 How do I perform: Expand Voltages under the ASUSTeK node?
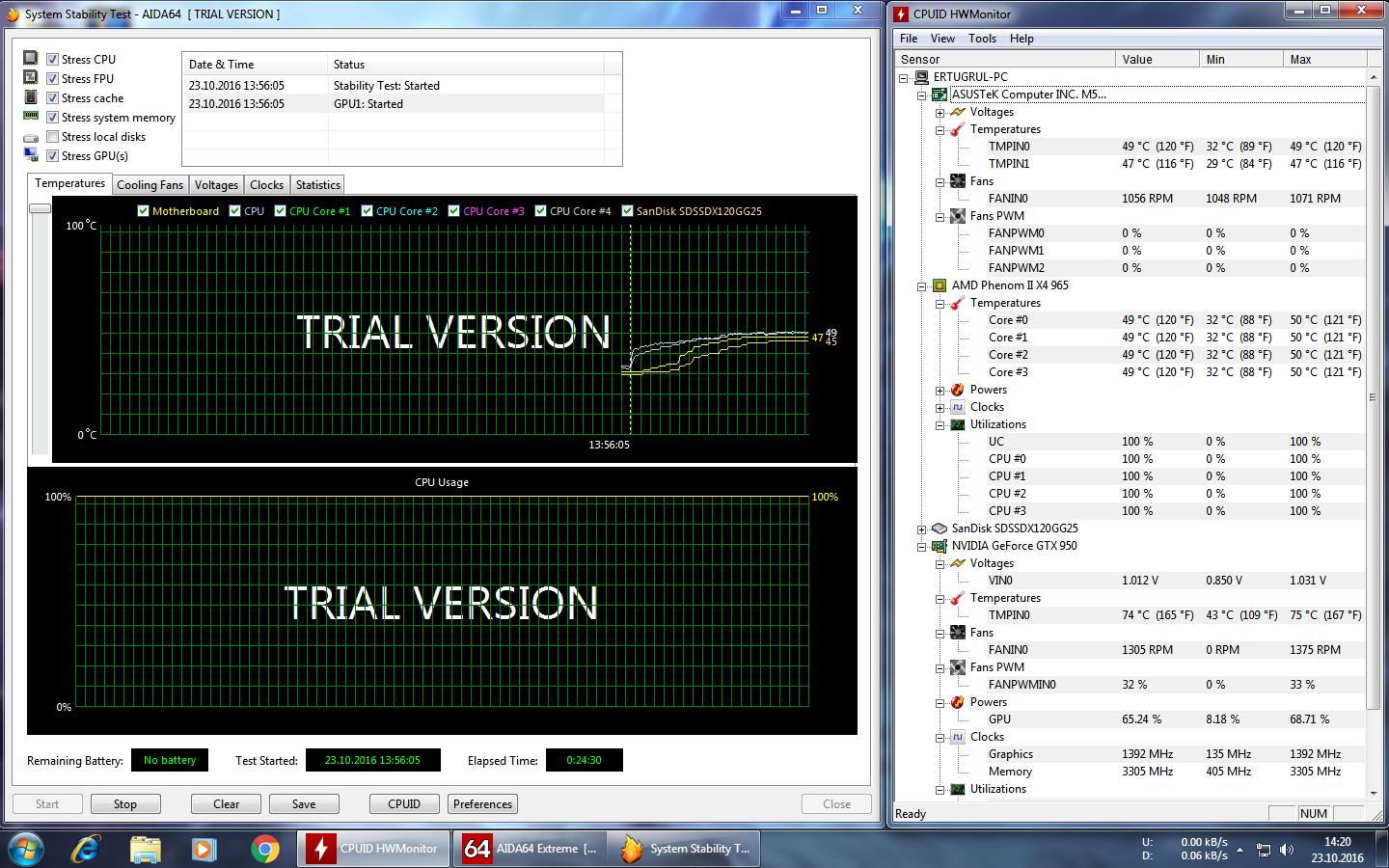click(940, 113)
